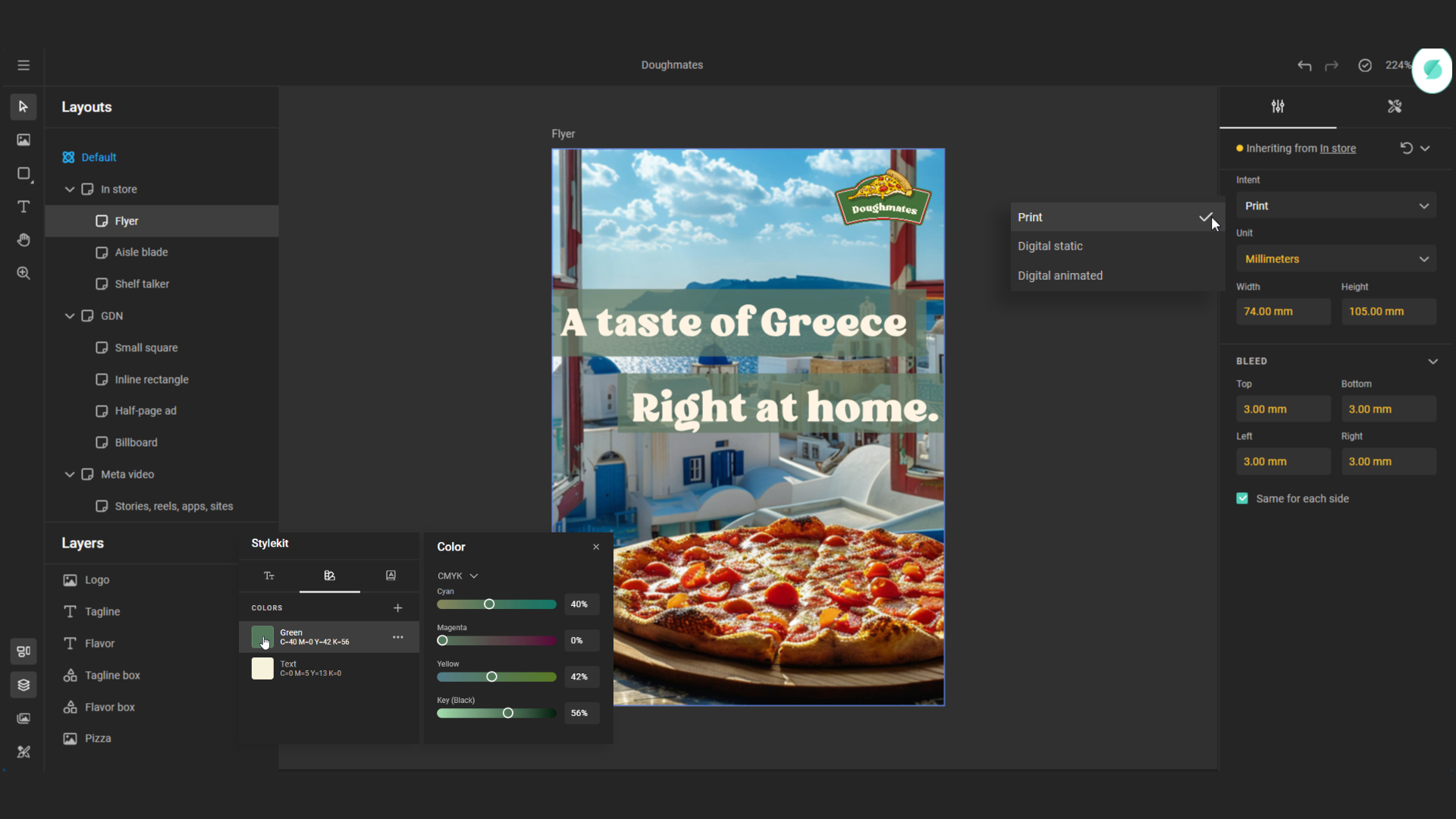1456x819 pixels.
Task: Select the arrow selection tool
Action: [x=24, y=106]
